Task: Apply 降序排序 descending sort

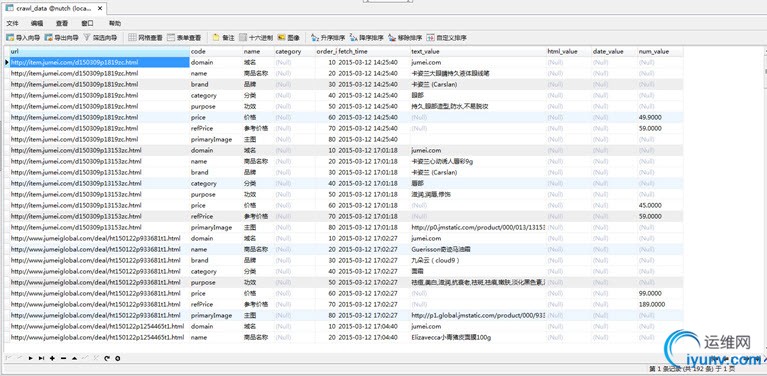Action: 367,37
